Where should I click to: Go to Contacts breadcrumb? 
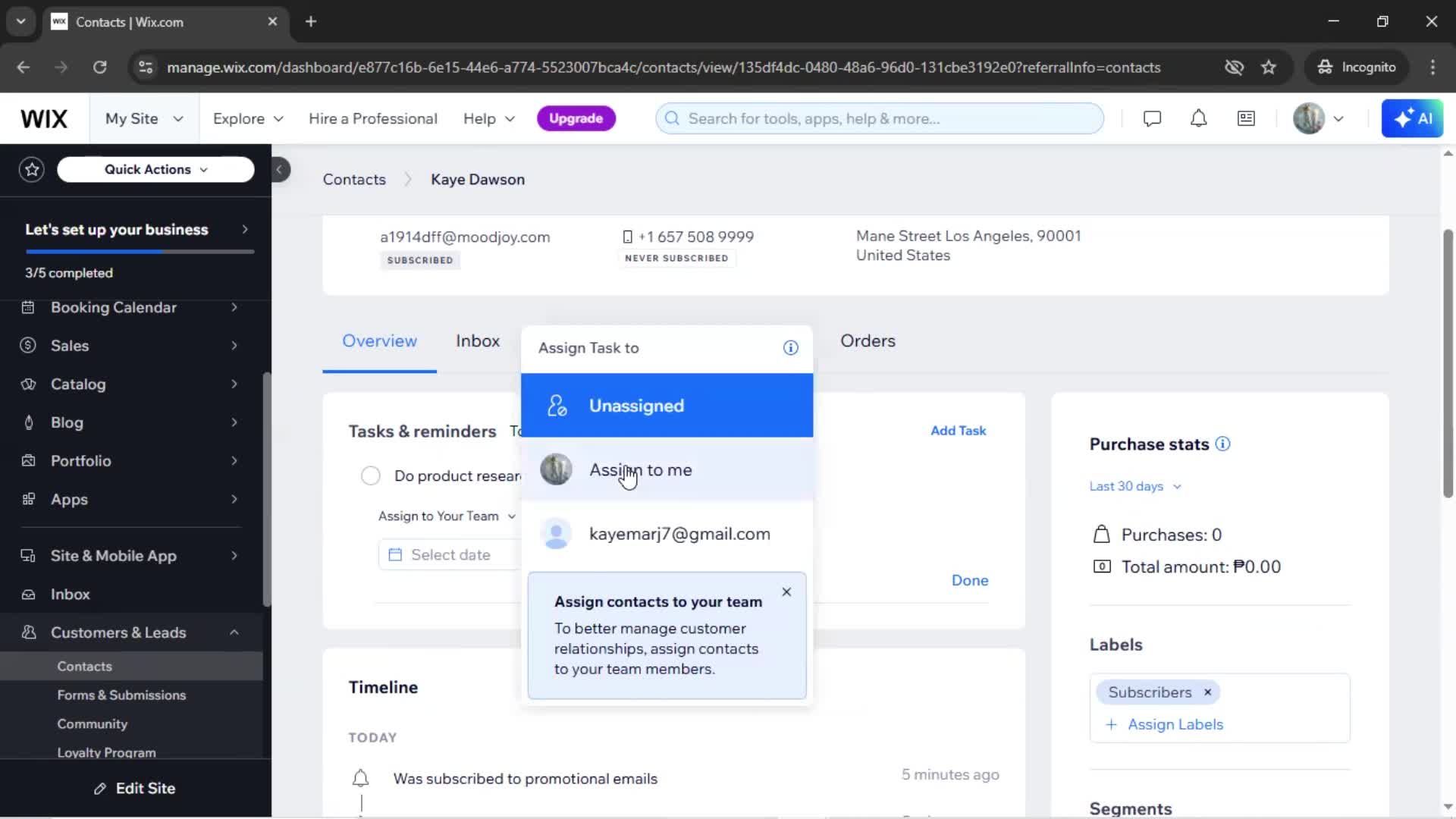click(x=354, y=180)
